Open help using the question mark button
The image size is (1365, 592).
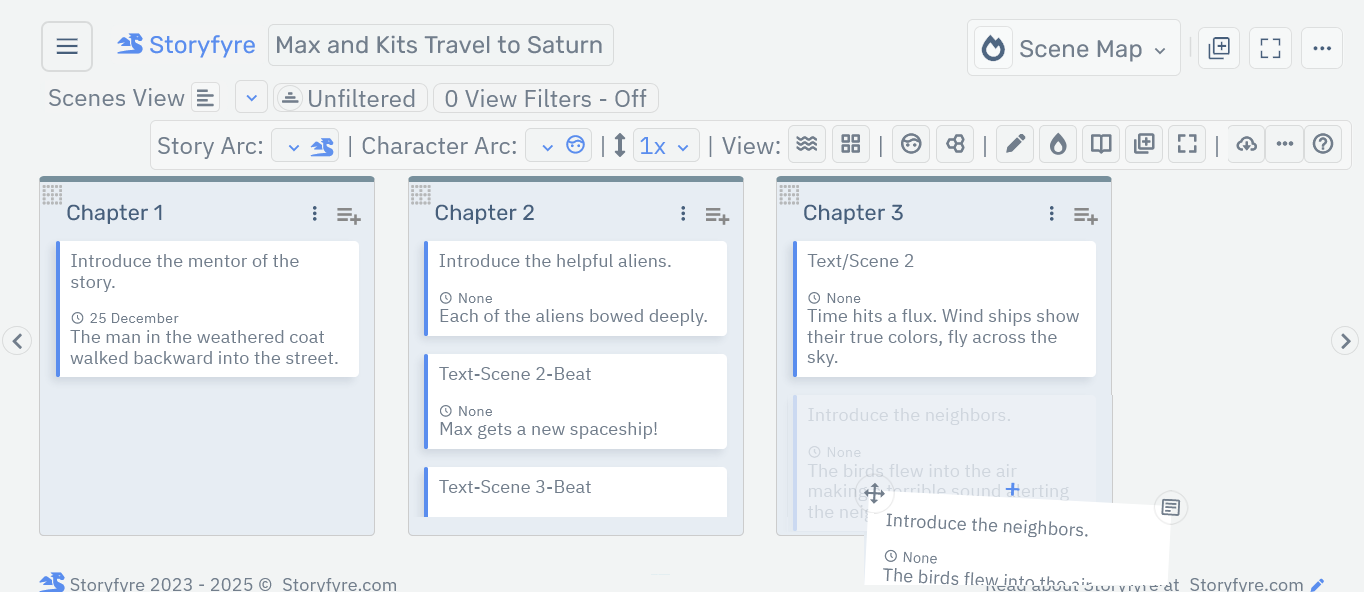coord(1323,143)
